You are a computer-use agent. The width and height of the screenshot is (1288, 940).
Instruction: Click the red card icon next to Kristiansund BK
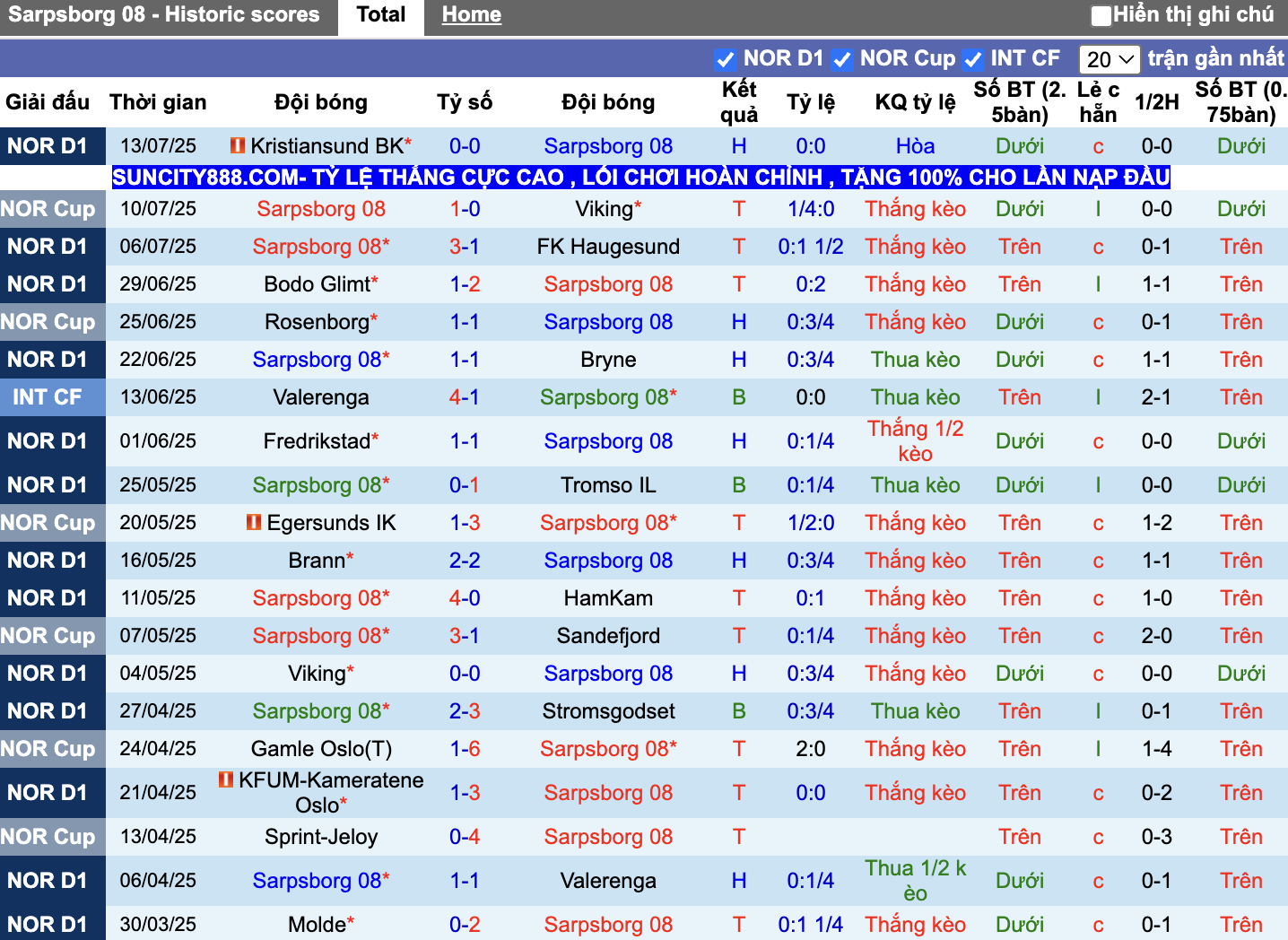pos(238,145)
